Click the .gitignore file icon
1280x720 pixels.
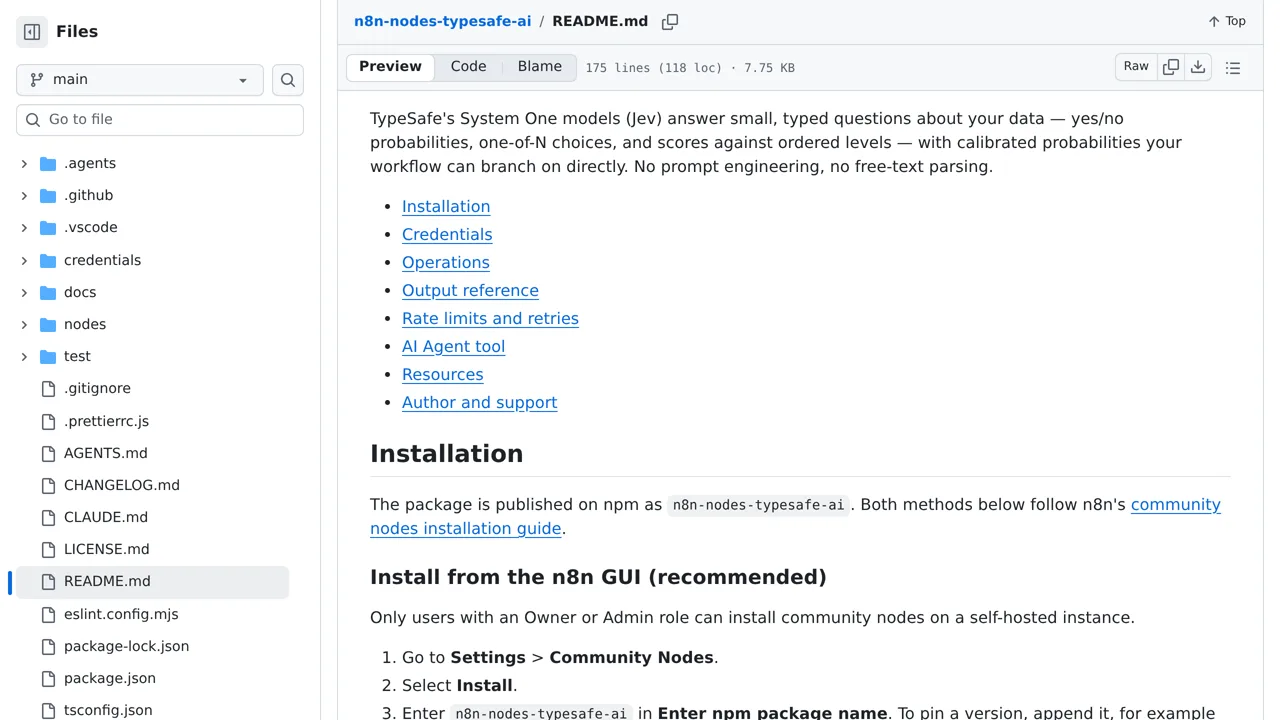pyautogui.click(x=48, y=388)
